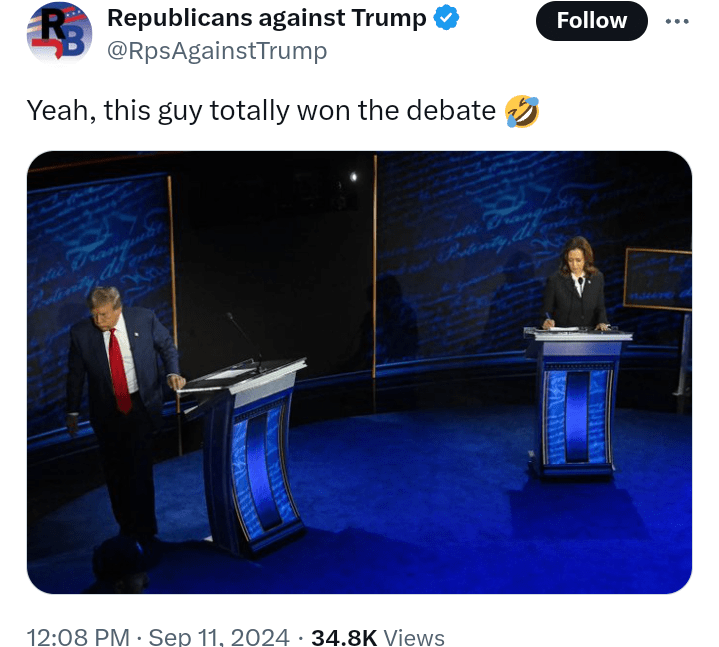Open the Republicans against Trump profile avatar
Viewport: 719px width, 647px height.
pyautogui.click(x=60, y=33)
